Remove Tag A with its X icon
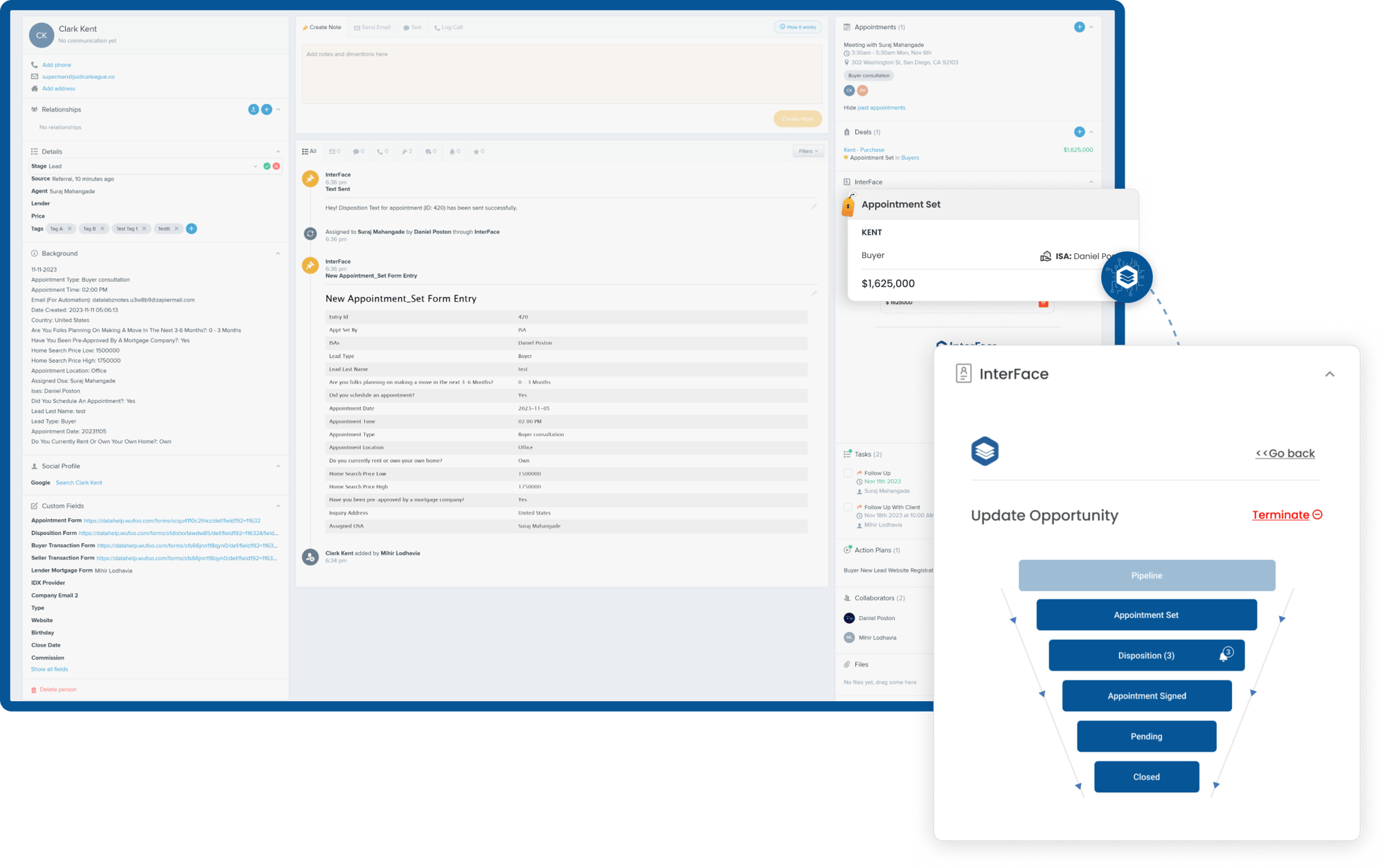This screenshot has height=868, width=1385. coord(69,228)
